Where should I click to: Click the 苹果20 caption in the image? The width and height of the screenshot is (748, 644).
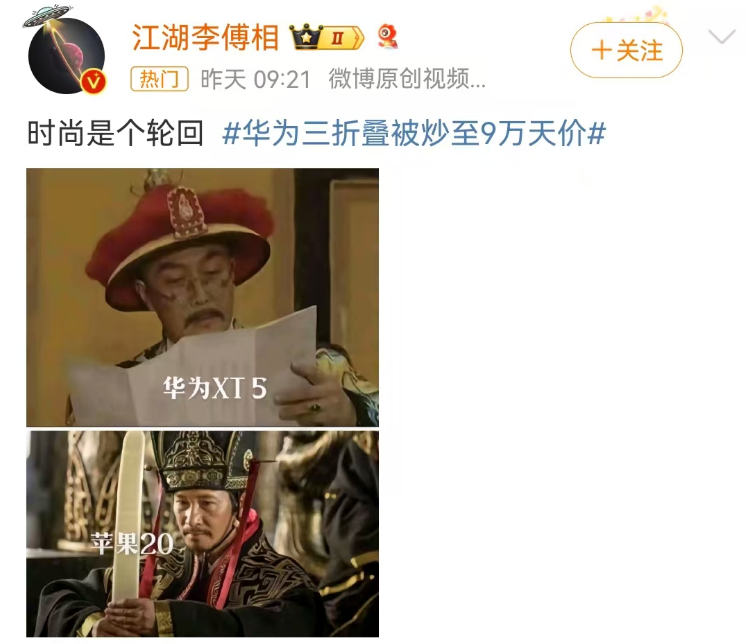coord(132,543)
